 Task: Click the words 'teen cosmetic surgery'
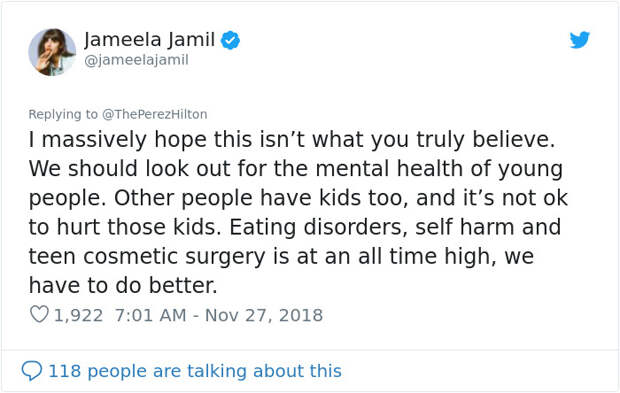tap(147, 257)
